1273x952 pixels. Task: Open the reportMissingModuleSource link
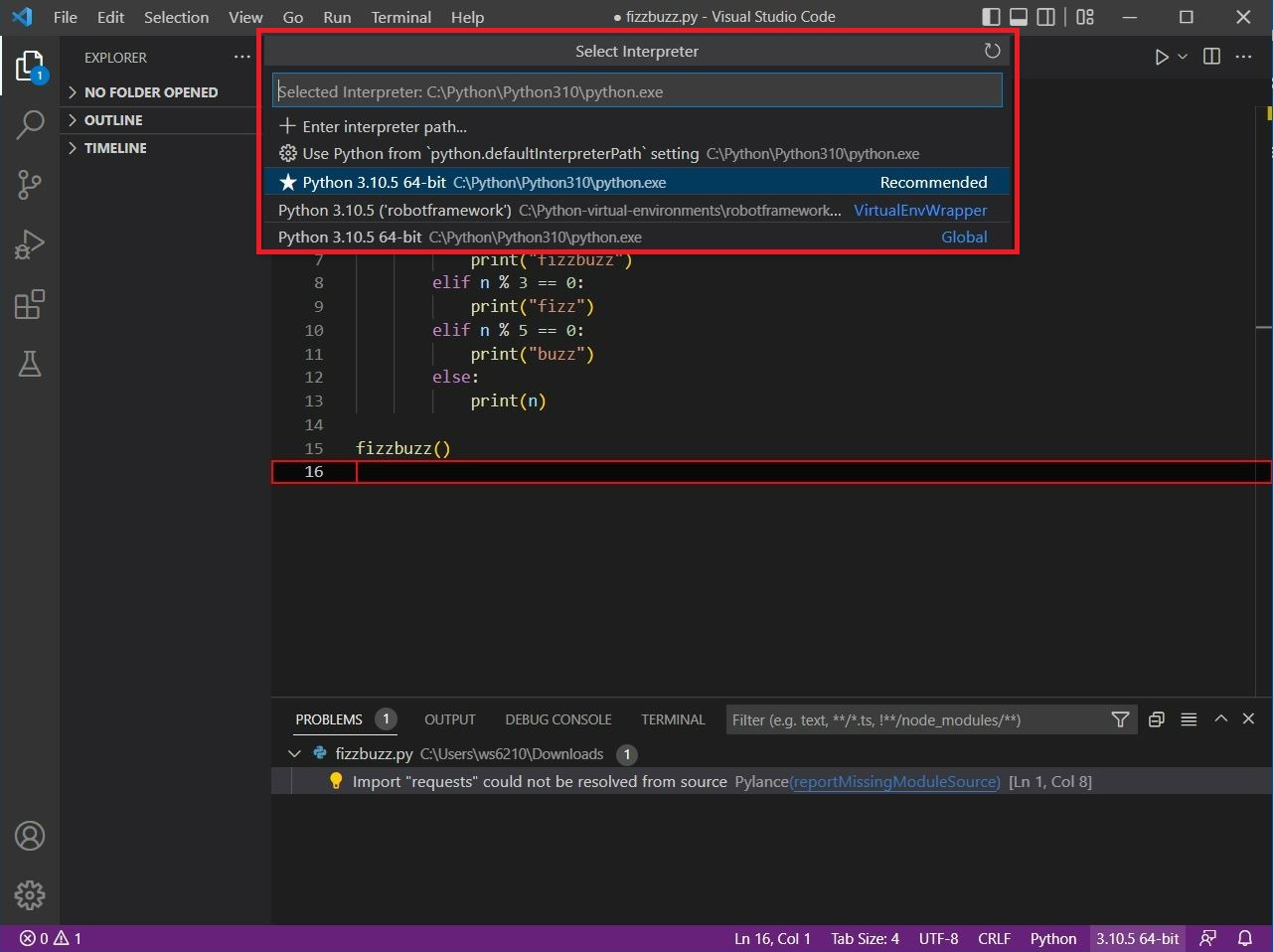(894, 782)
